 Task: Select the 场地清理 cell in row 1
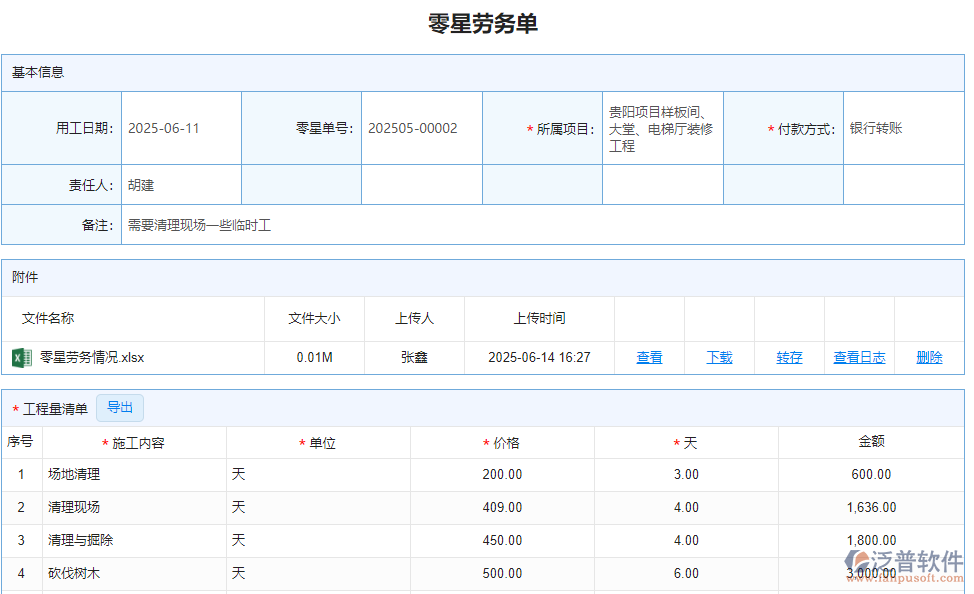tap(134, 474)
